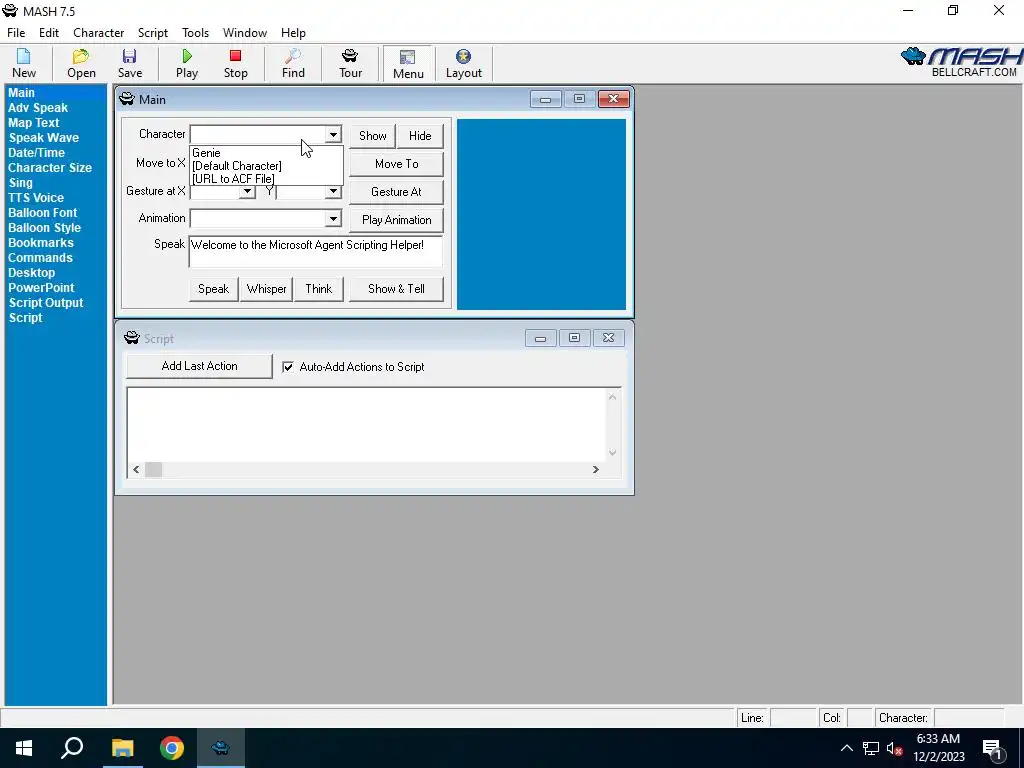This screenshot has height=768, width=1024.
Task: Open Find with the magnifier toolbar icon
Action: click(293, 63)
